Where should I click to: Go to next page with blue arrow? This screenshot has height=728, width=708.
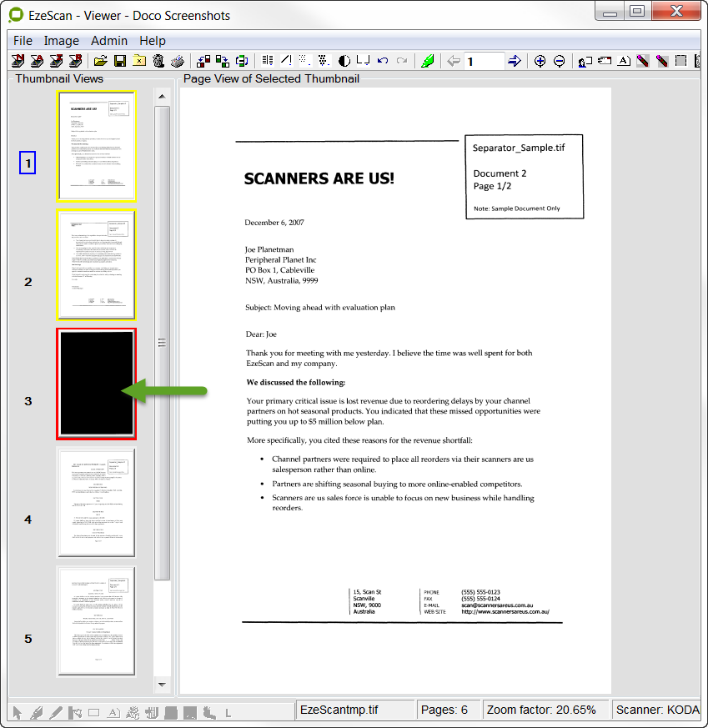click(x=514, y=61)
